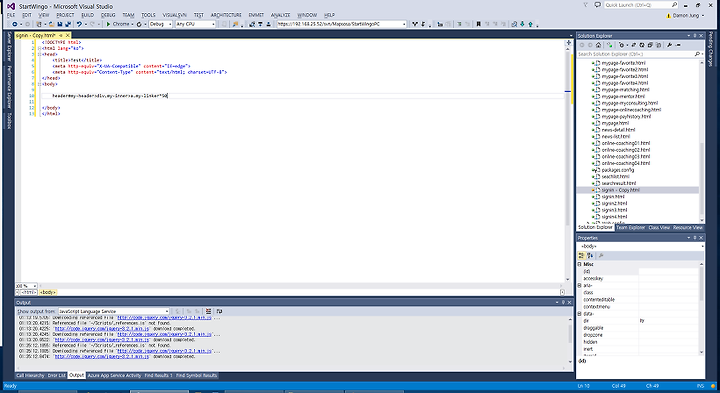The image size is (720, 393).
Task: Click the Property Pages wrench in Properties panel
Action: (601, 256)
